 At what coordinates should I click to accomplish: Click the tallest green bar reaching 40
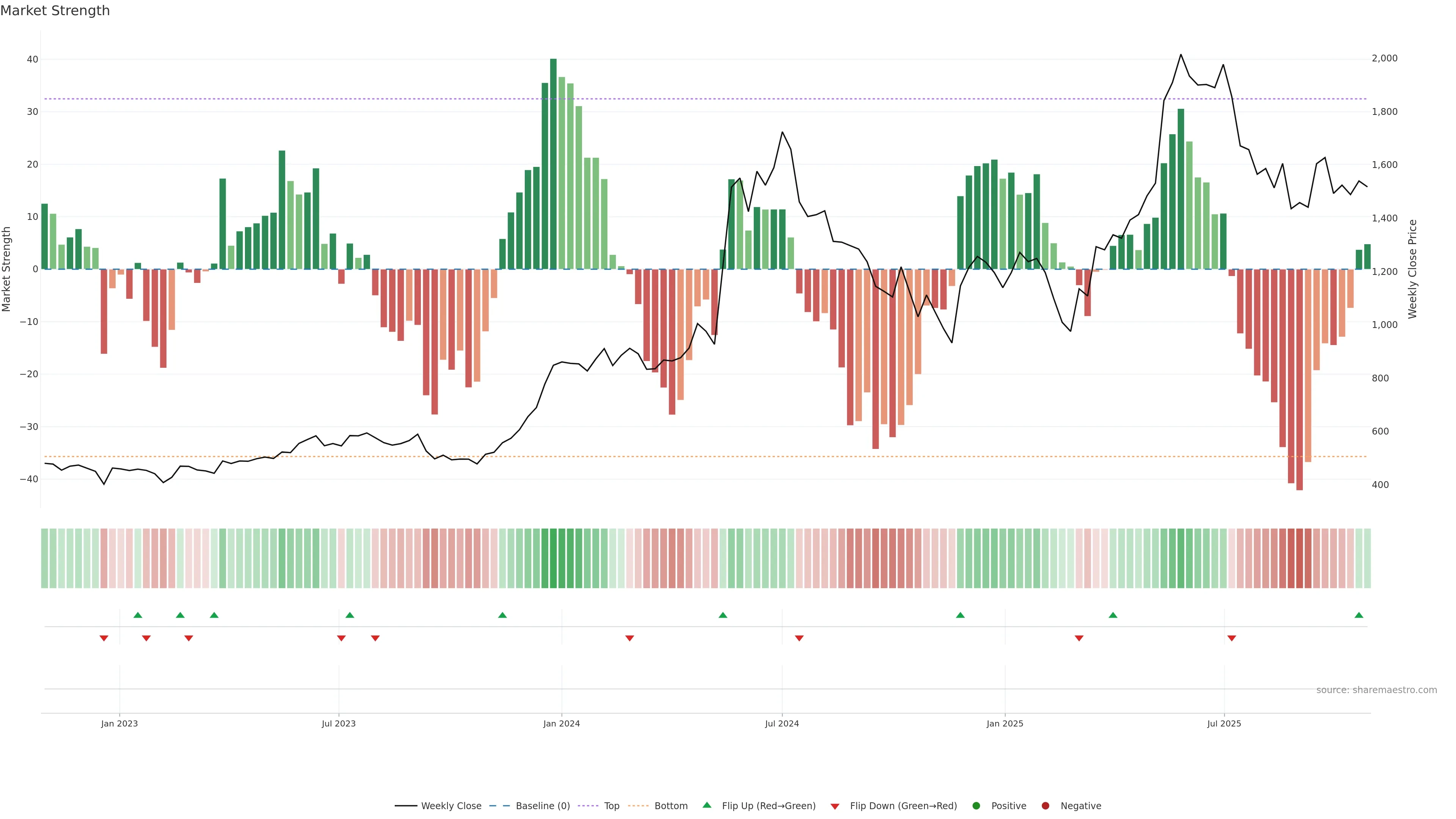(553, 164)
